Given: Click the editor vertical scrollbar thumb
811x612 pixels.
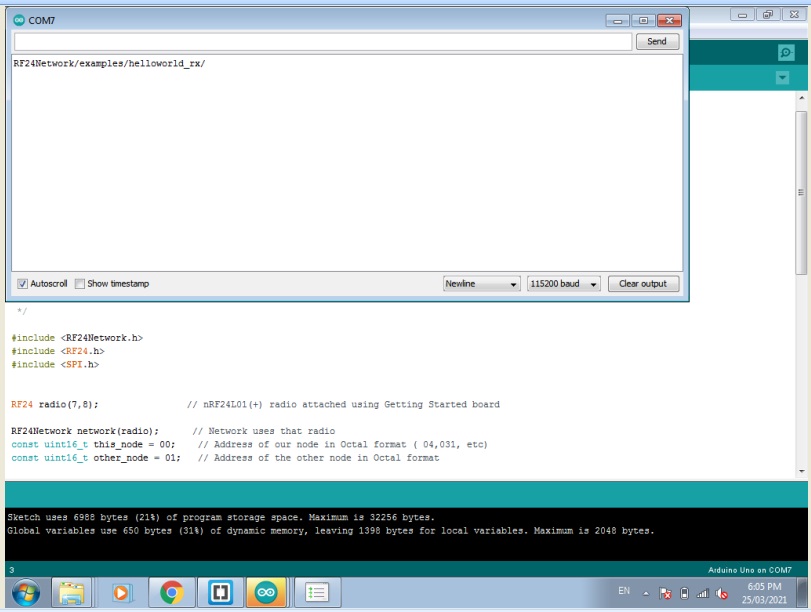Looking at the screenshot, I should point(801,192).
